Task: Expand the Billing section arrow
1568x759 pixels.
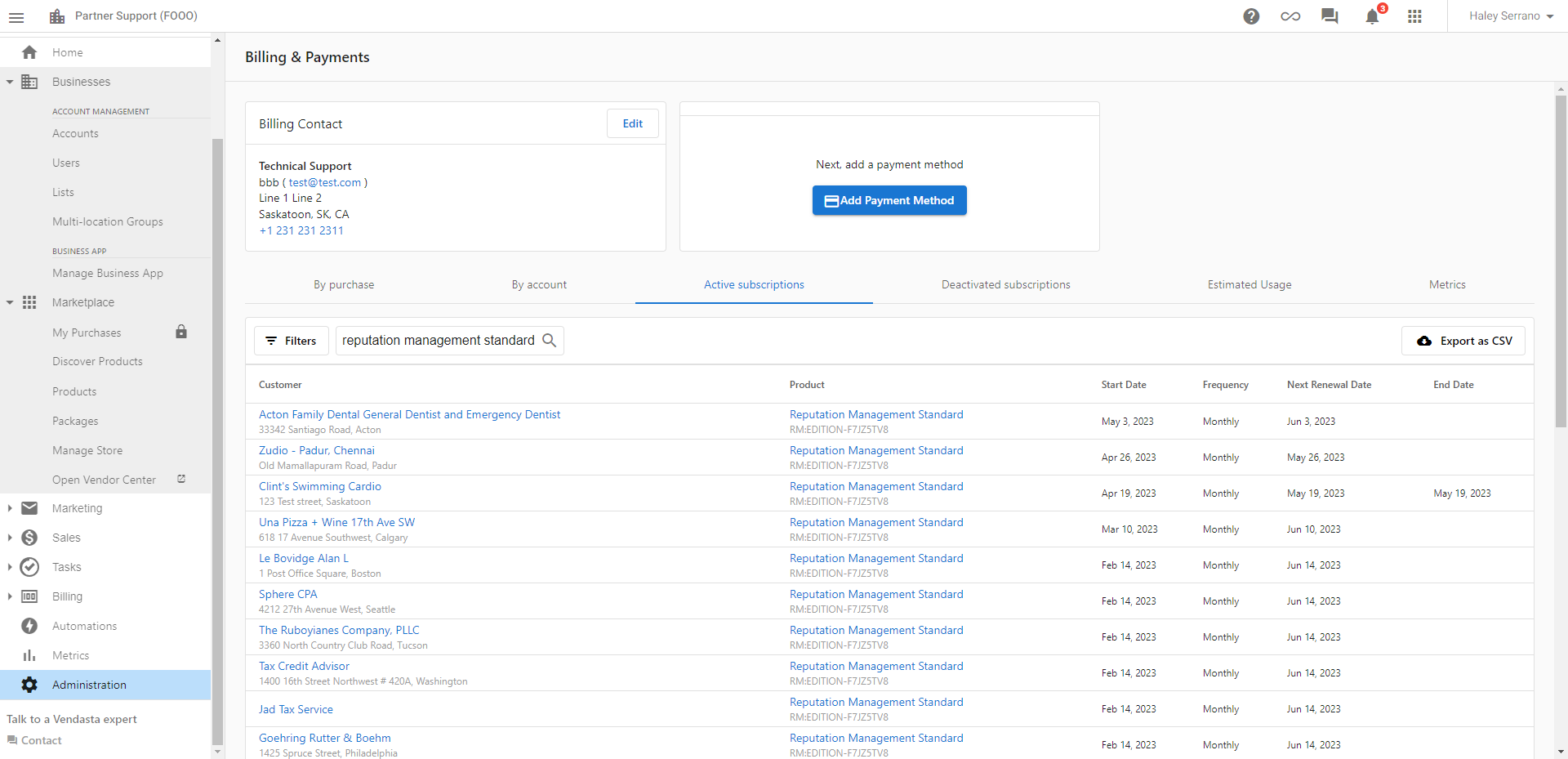Action: [10, 596]
